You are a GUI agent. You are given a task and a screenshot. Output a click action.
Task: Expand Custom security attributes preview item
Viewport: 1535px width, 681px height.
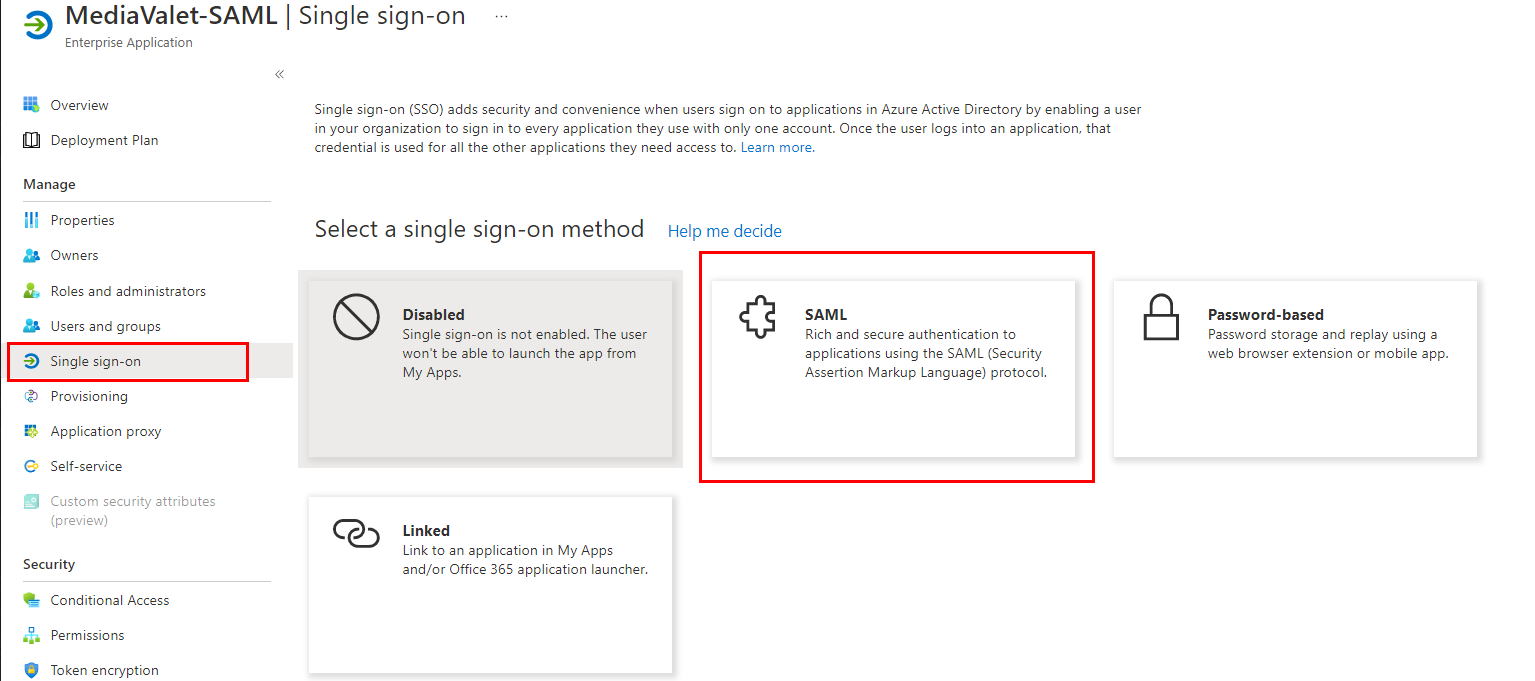pos(133,510)
